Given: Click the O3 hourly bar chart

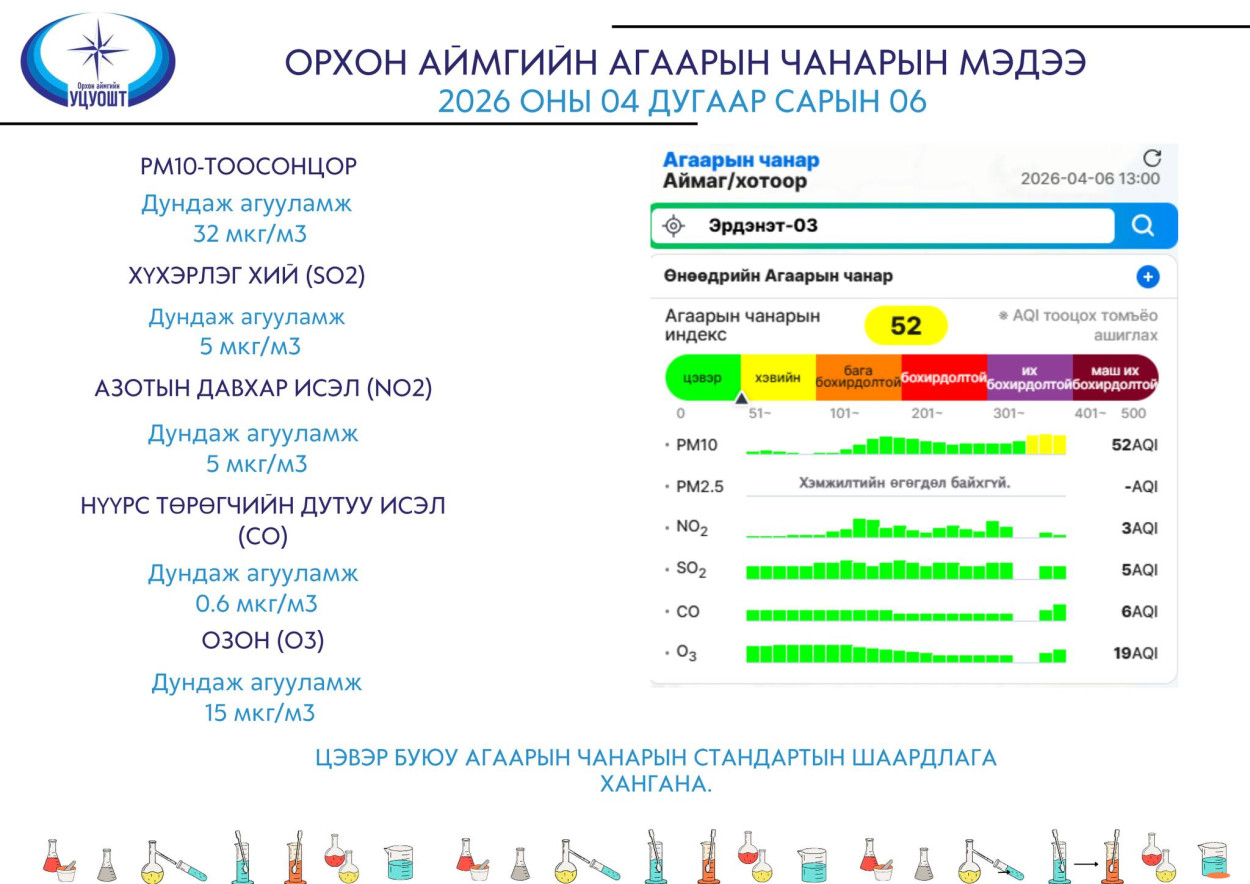Looking at the screenshot, I should pos(906,654).
